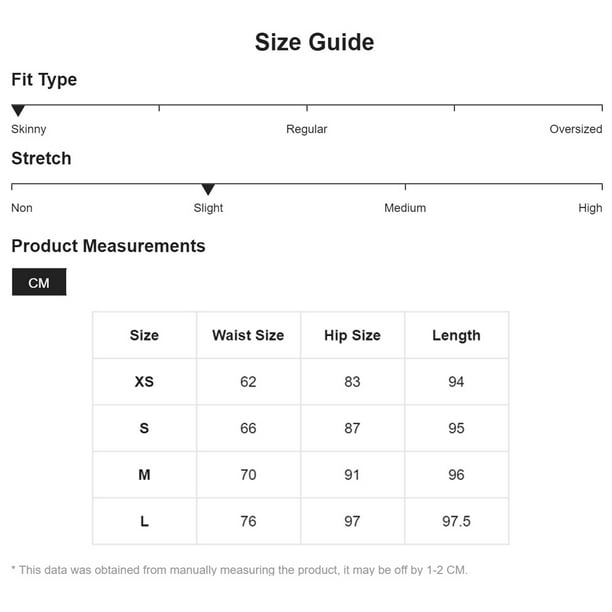
Task: Select the Length column header
Action: point(456,336)
